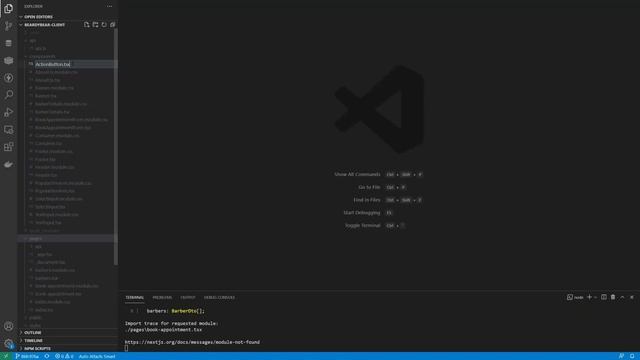640x360 pixels.
Task: Open remote window indicator in status bar
Action: click(x=6, y=356)
